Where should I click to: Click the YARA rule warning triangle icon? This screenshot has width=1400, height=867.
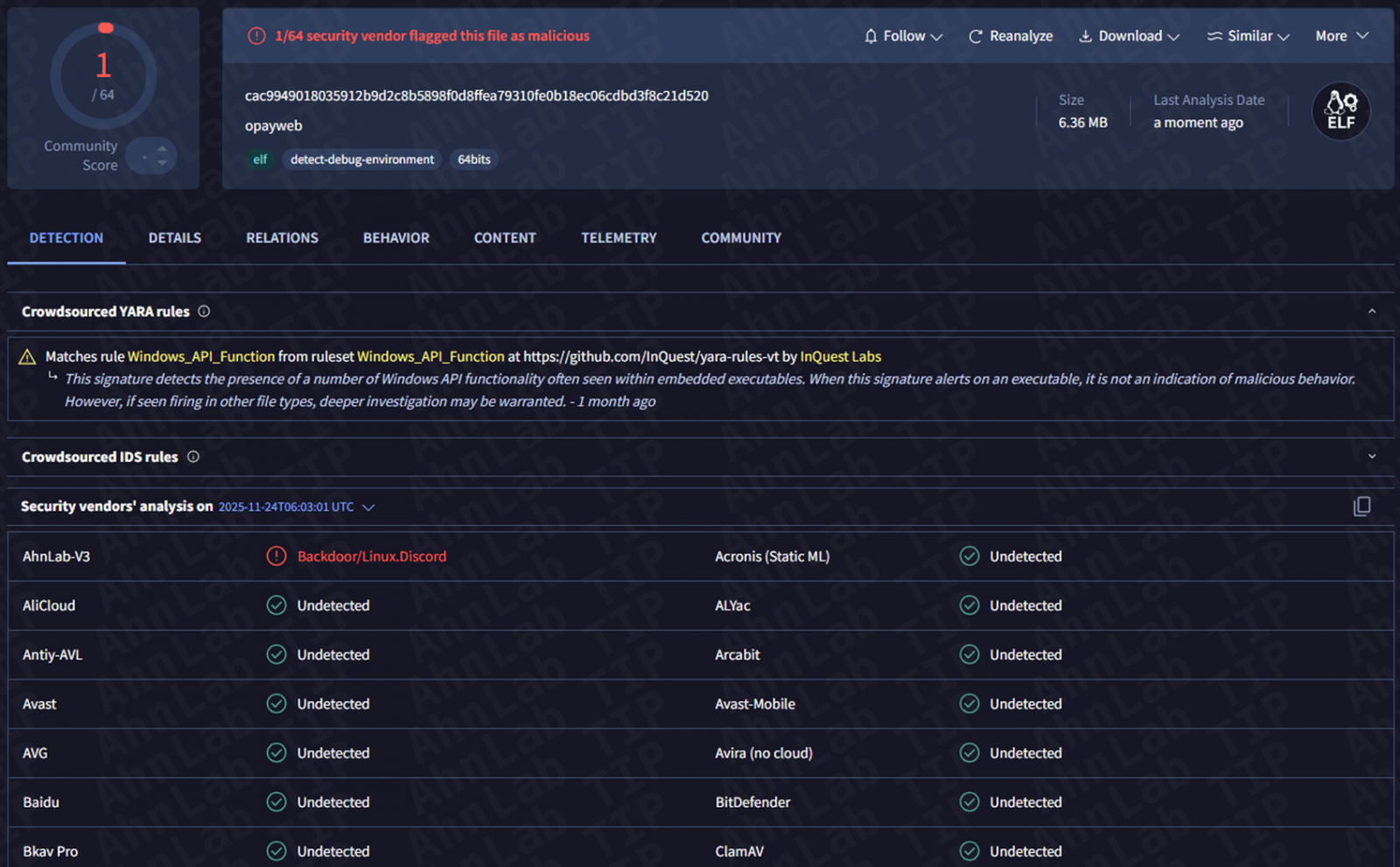coord(27,357)
